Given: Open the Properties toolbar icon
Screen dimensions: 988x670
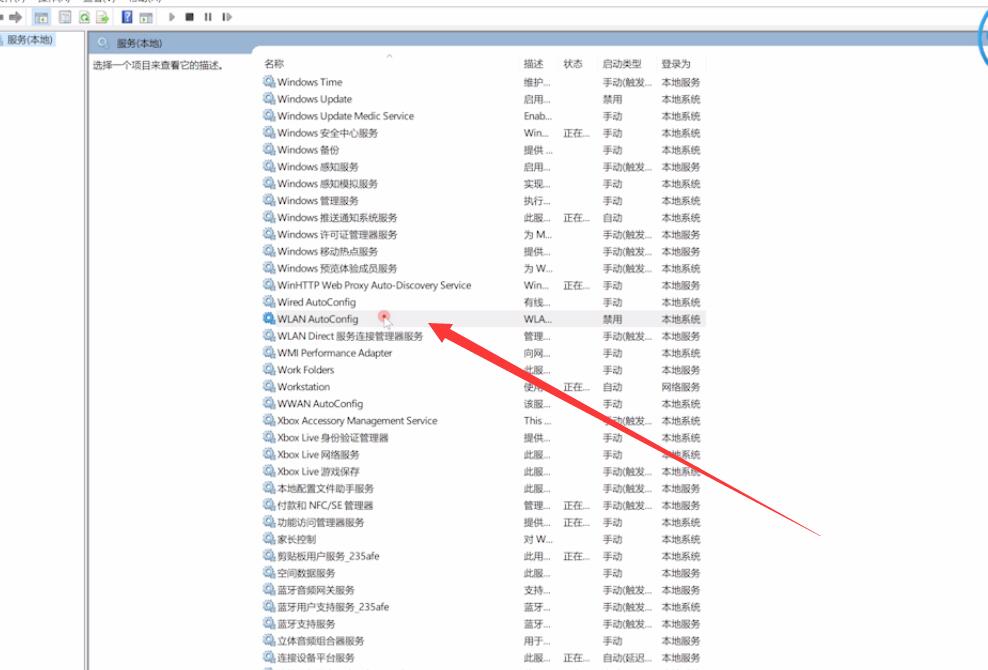Looking at the screenshot, I should [65, 17].
